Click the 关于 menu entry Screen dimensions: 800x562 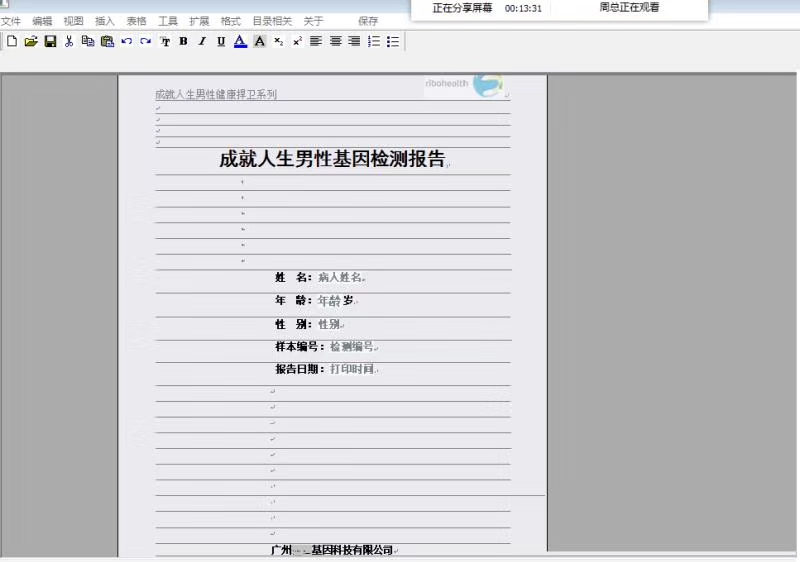(x=313, y=21)
